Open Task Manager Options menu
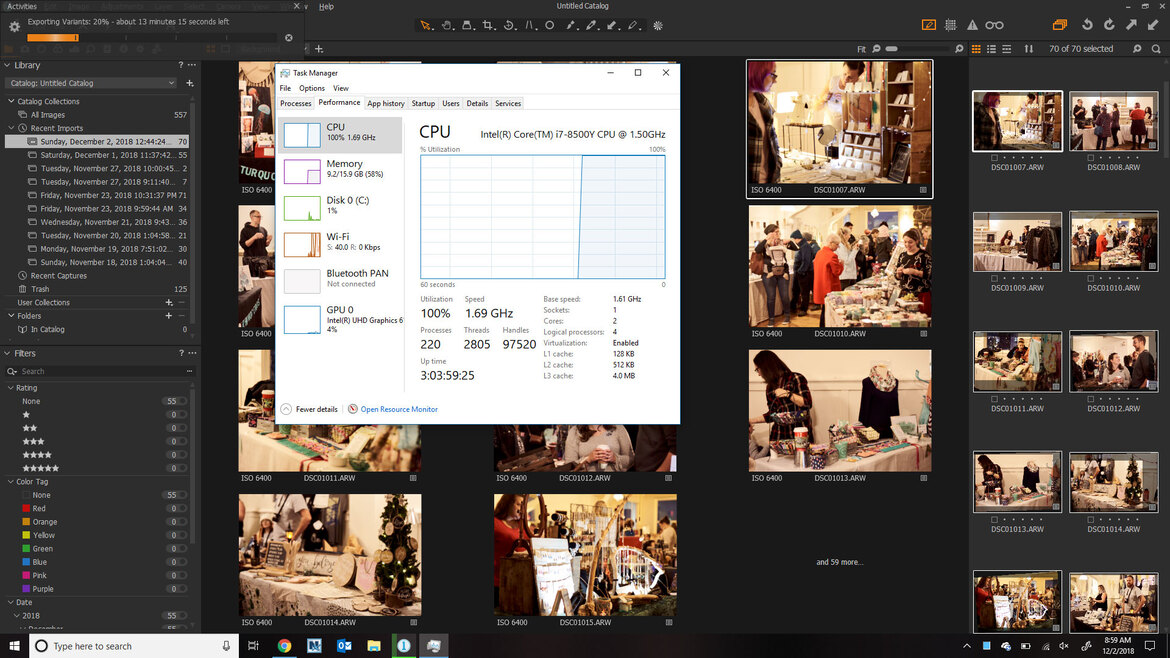 pos(312,88)
